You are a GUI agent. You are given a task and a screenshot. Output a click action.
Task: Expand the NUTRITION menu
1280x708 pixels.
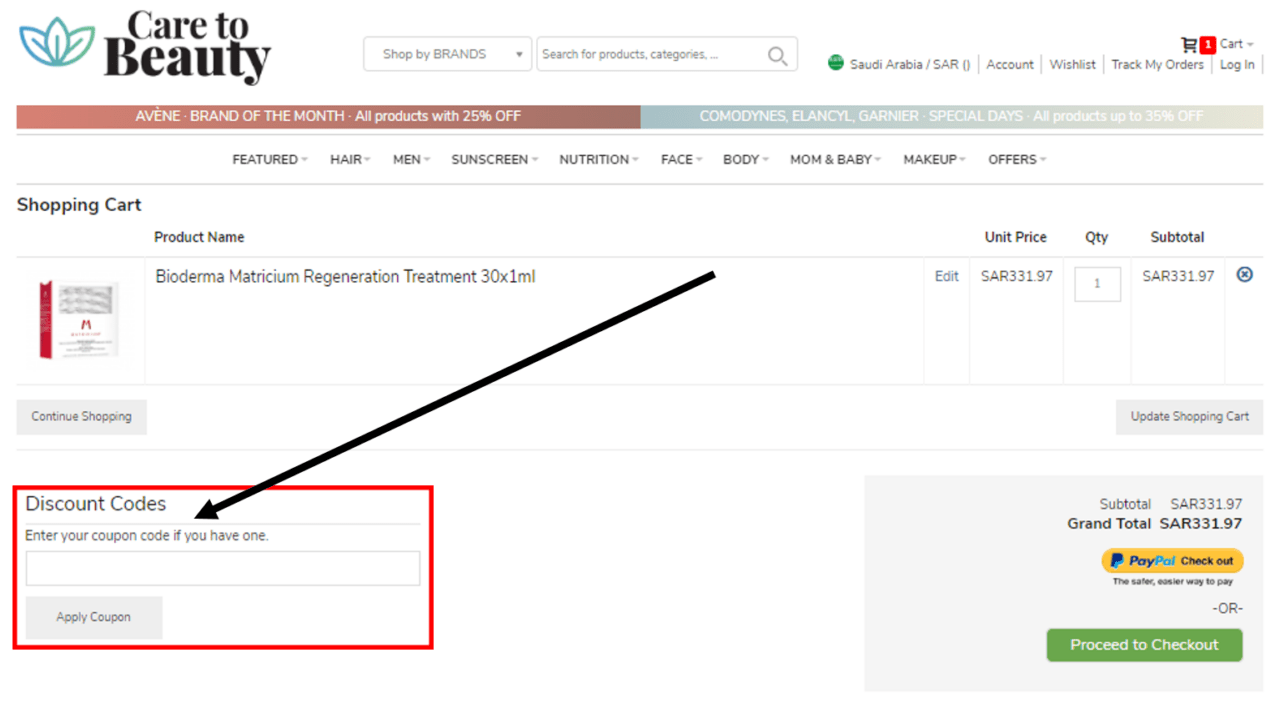(599, 159)
